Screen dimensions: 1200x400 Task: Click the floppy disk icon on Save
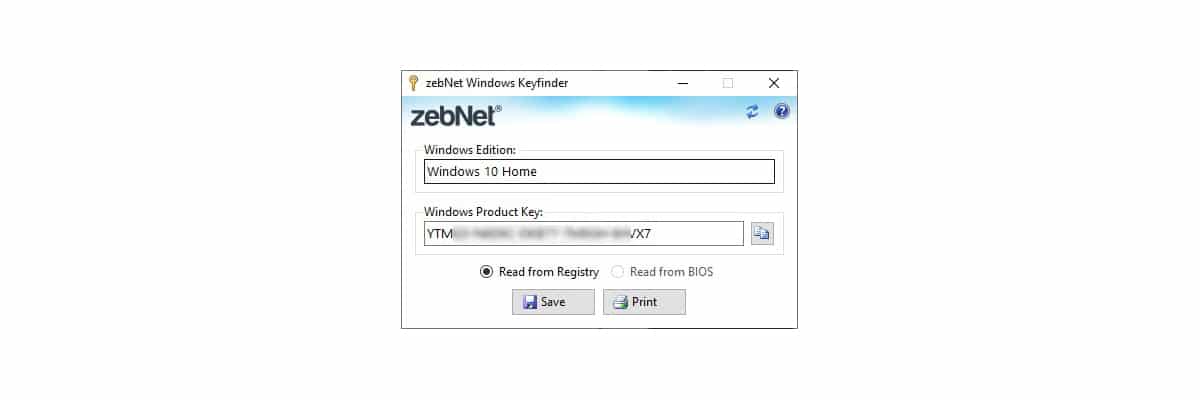[x=530, y=302]
